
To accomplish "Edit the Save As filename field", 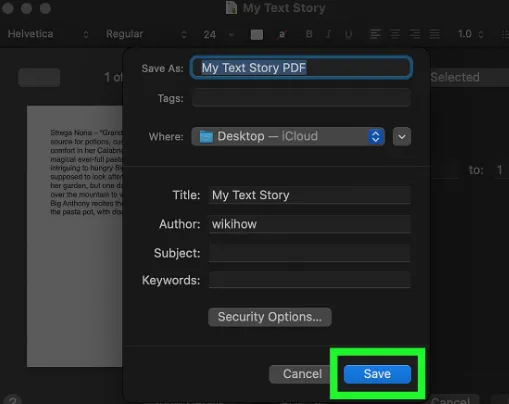I will pos(301,68).
